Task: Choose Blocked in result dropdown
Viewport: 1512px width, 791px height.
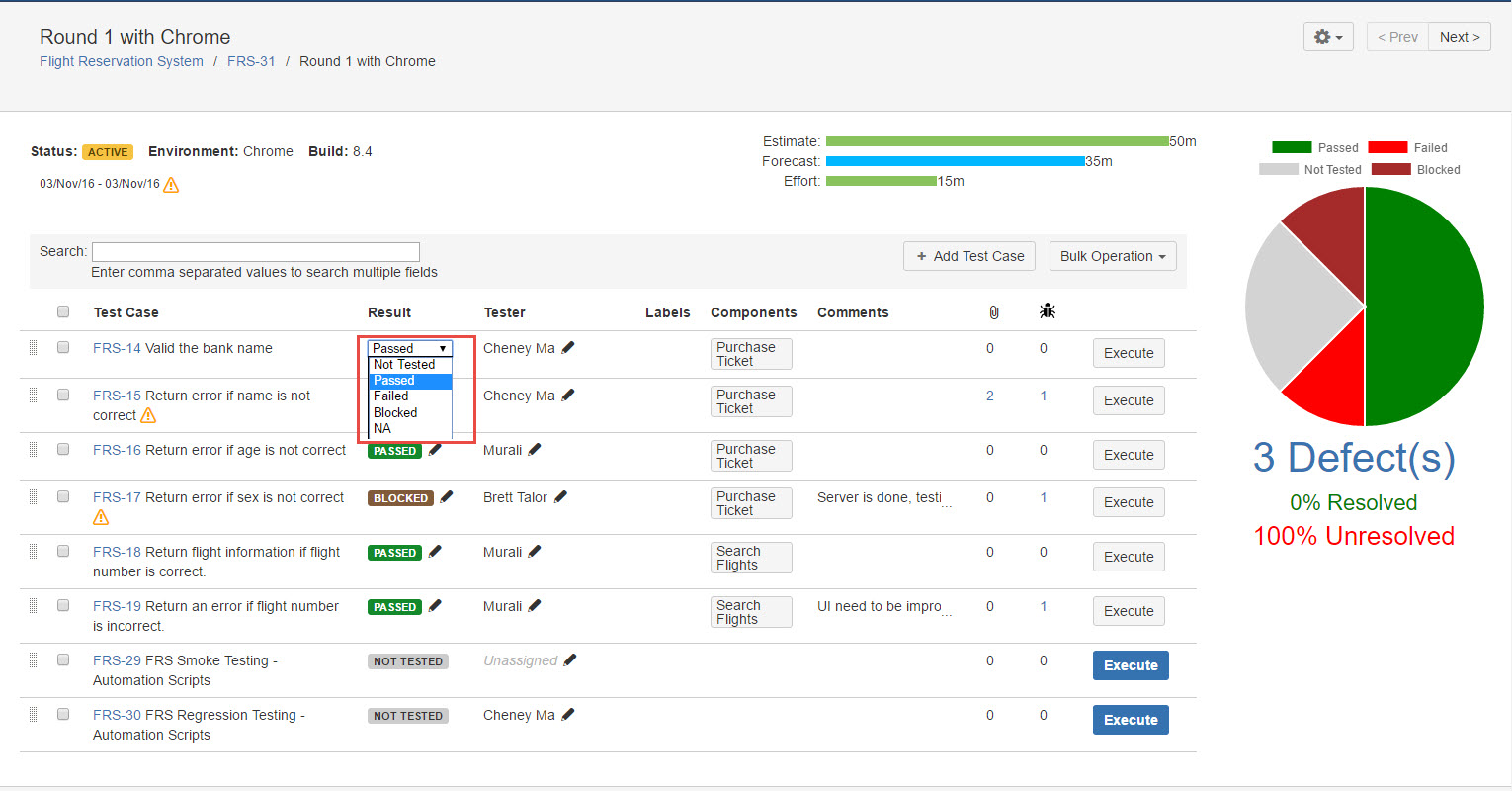Action: 410,412
